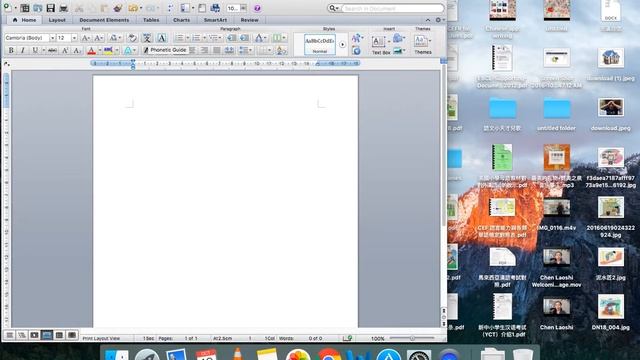Switch to Full Screen view button
This screenshot has width=640, height=360.
(72, 335)
